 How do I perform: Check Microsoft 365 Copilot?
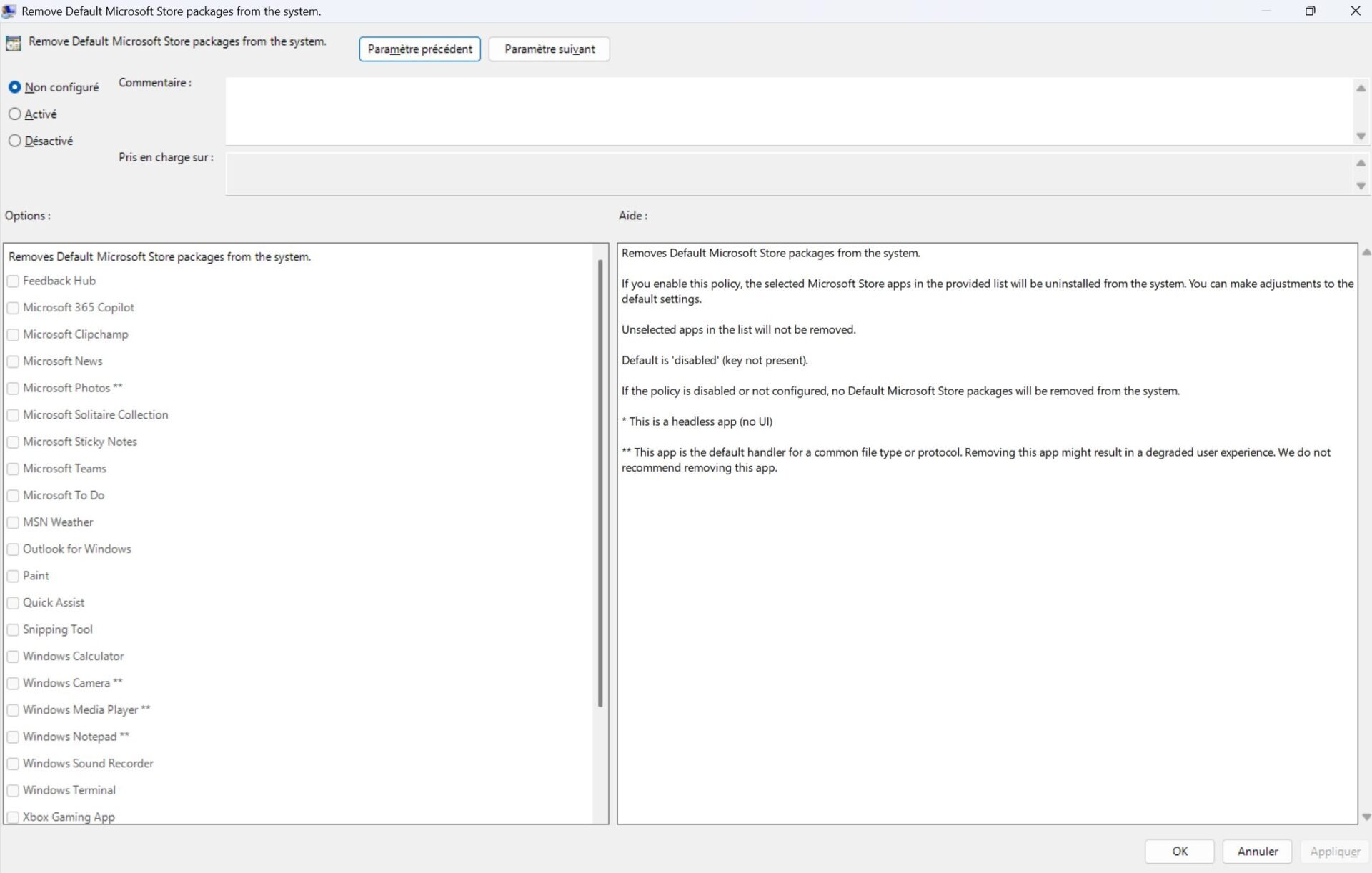click(13, 308)
